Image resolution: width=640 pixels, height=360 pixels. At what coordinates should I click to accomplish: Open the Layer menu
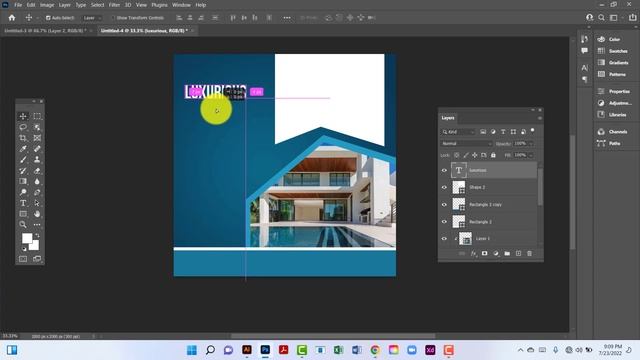[x=64, y=5]
